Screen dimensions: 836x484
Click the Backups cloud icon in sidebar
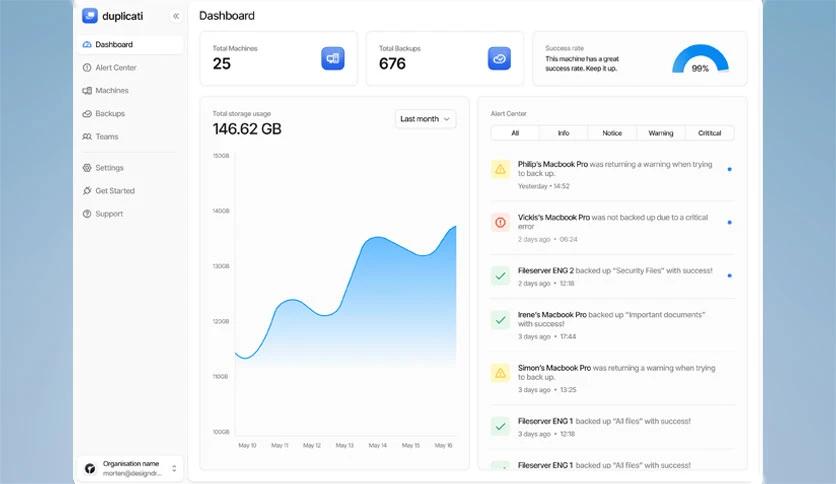pyautogui.click(x=87, y=114)
